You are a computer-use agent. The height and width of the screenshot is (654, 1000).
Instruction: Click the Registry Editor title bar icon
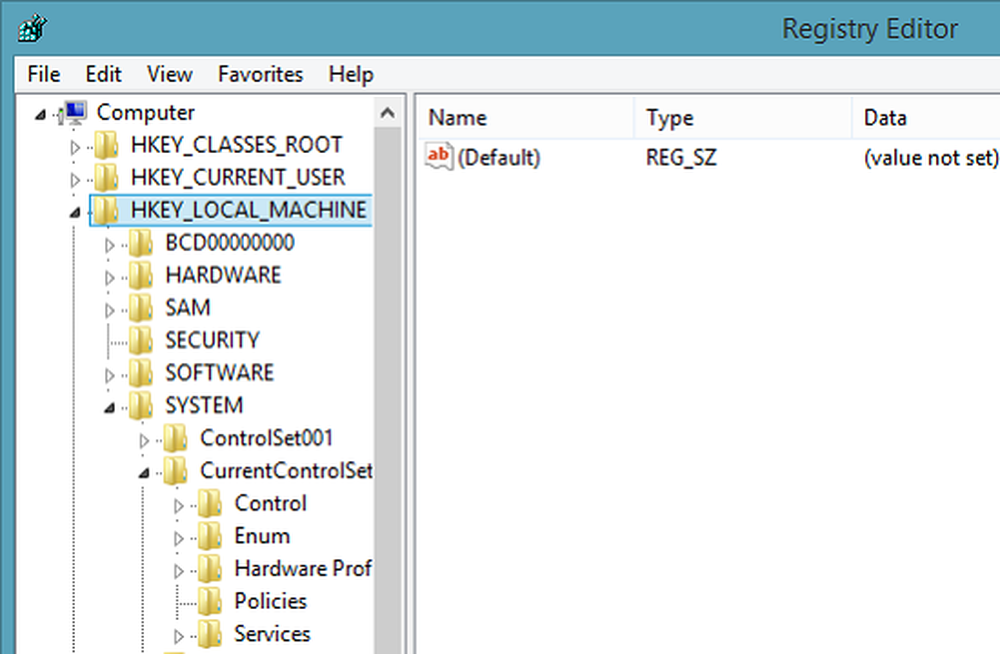point(31,28)
